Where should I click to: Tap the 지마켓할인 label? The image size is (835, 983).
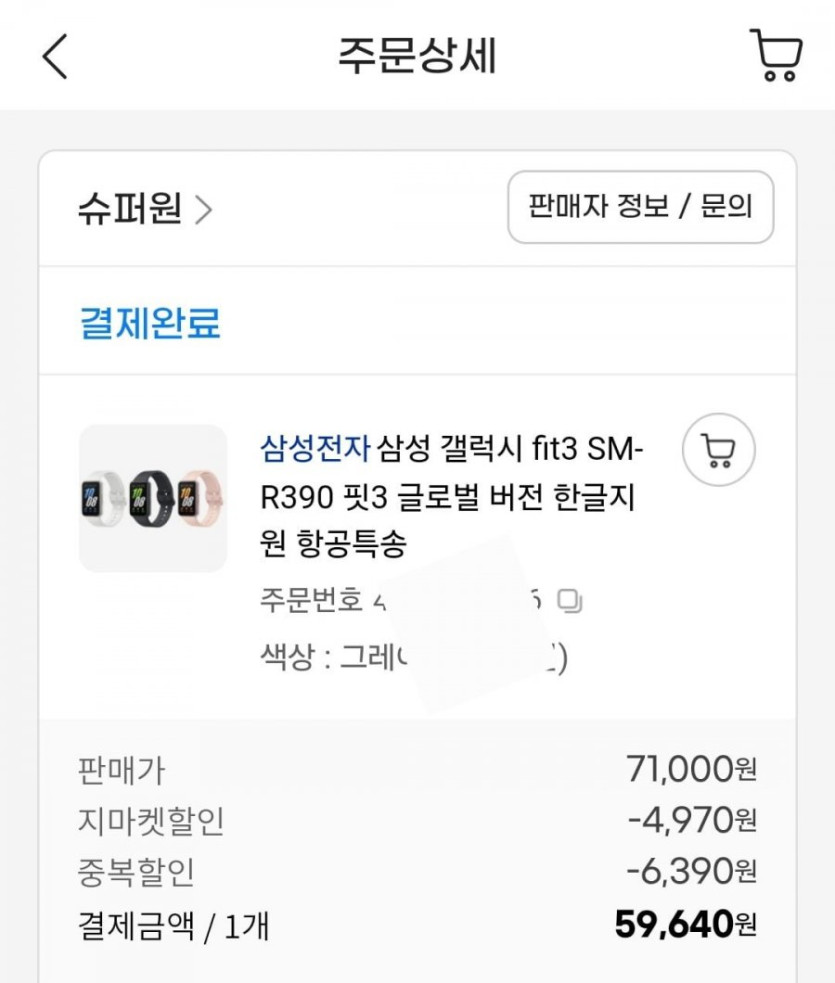(151, 822)
